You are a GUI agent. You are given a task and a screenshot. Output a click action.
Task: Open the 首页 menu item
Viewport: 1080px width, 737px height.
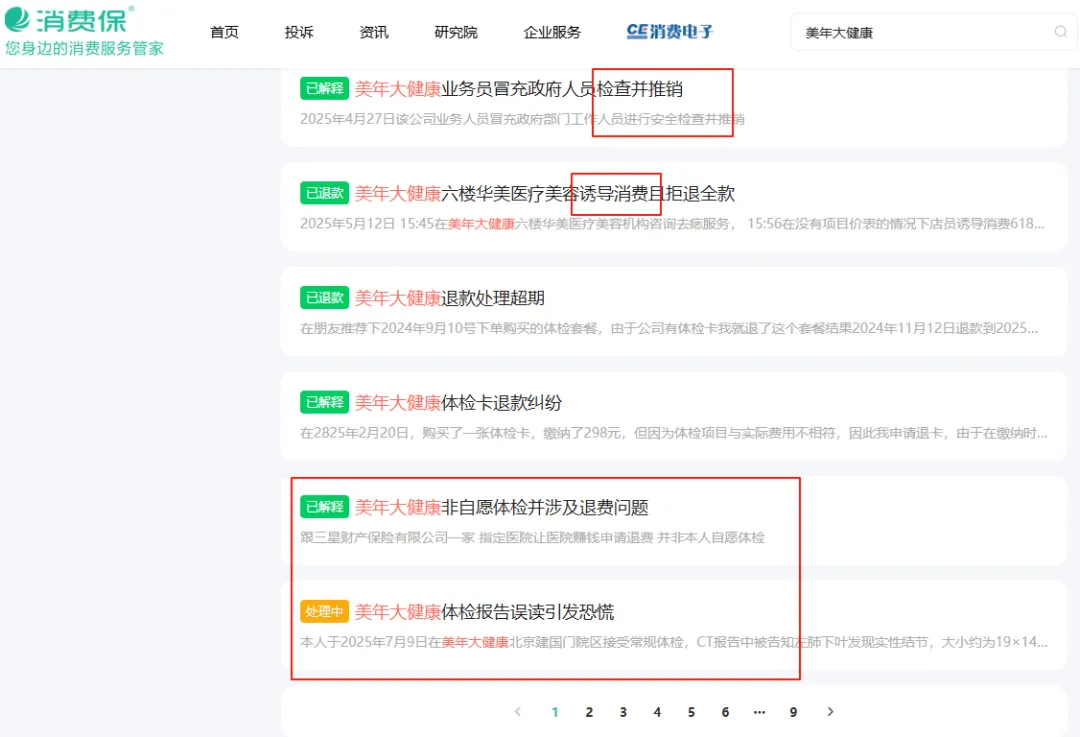[225, 32]
